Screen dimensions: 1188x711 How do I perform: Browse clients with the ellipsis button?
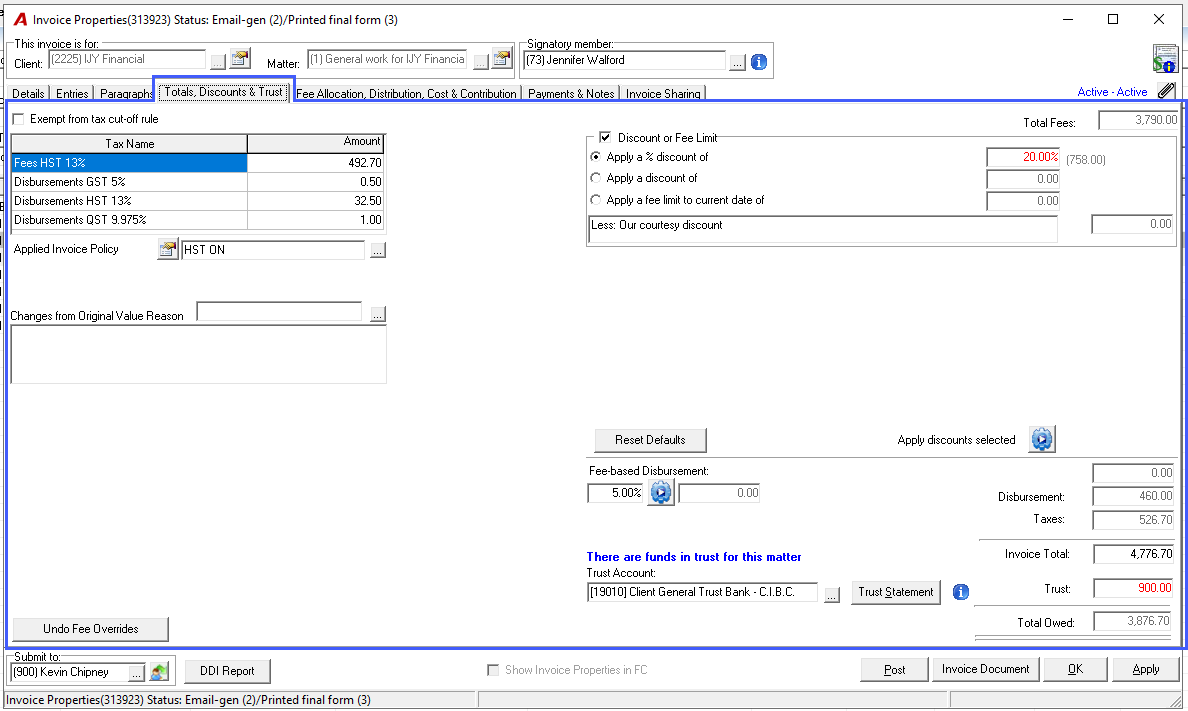[x=217, y=62]
